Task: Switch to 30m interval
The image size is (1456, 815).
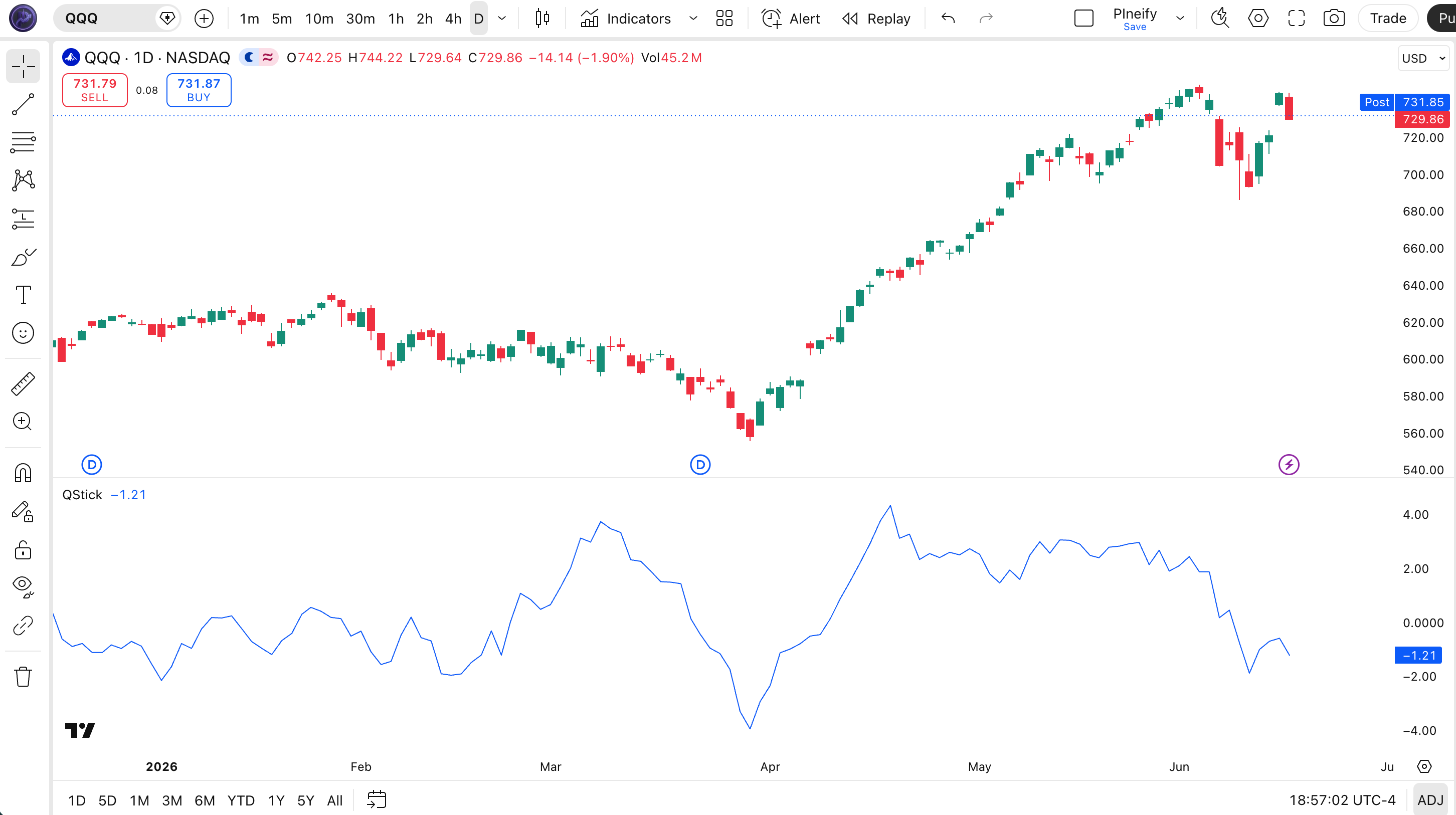Action: coord(360,19)
